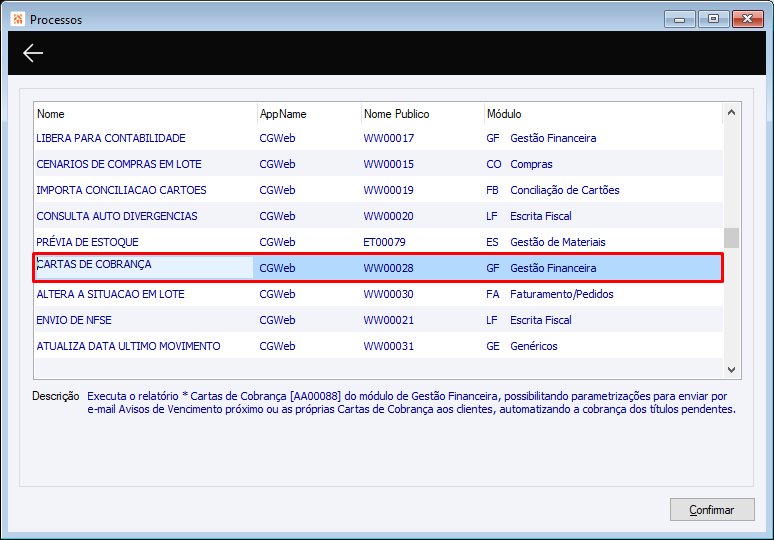Maximize the Processos window

pyautogui.click(x=713, y=19)
